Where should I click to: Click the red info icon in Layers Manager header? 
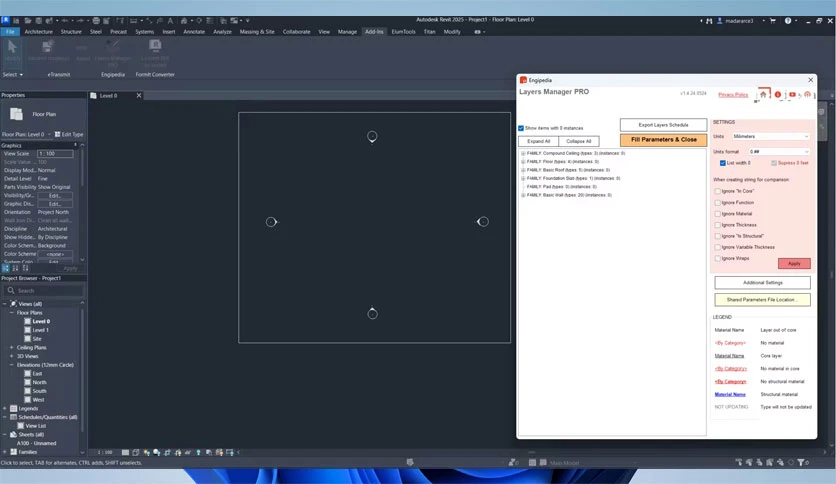coord(778,94)
